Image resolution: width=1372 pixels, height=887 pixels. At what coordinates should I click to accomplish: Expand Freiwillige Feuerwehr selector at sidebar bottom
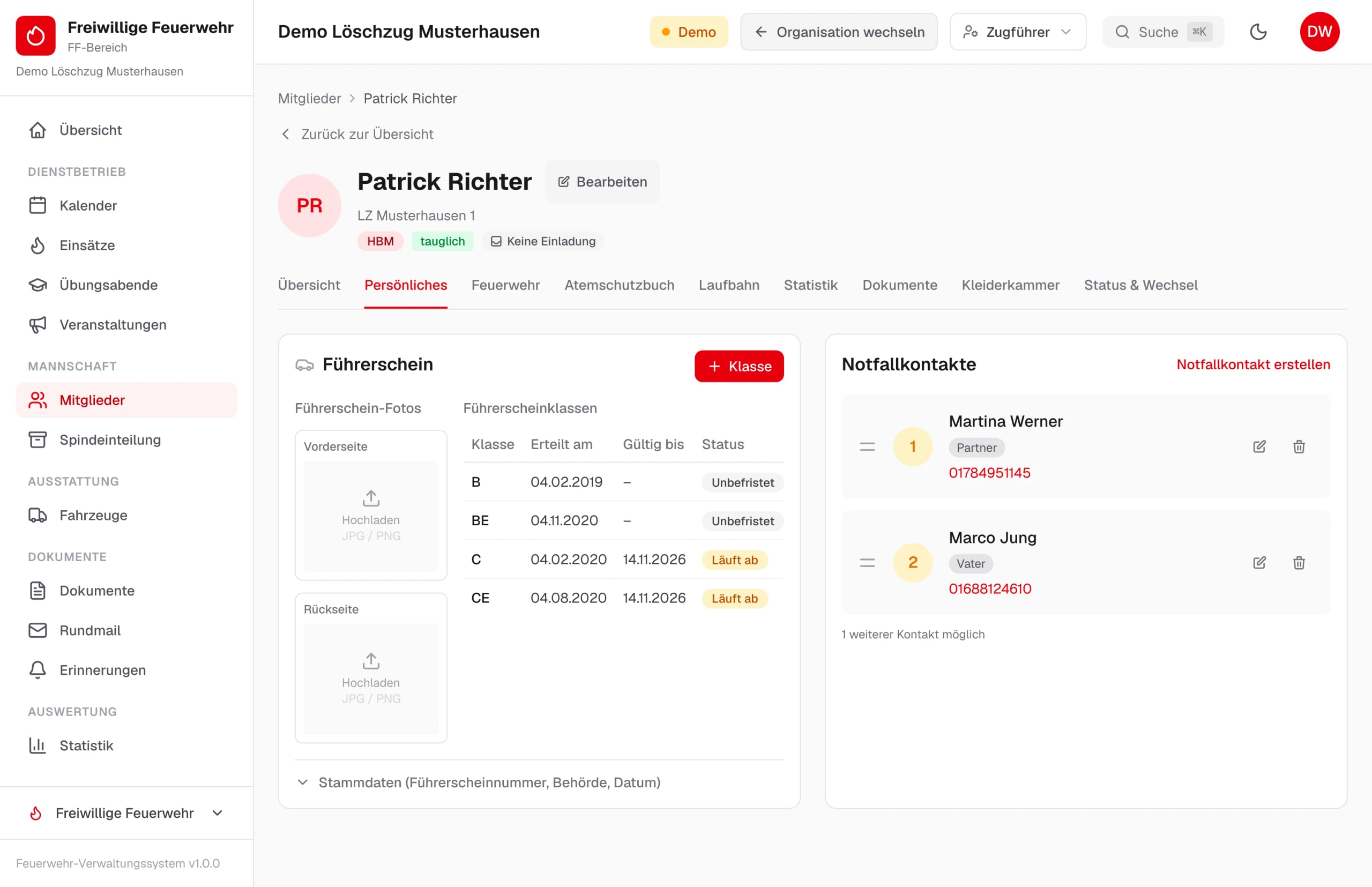(x=126, y=813)
